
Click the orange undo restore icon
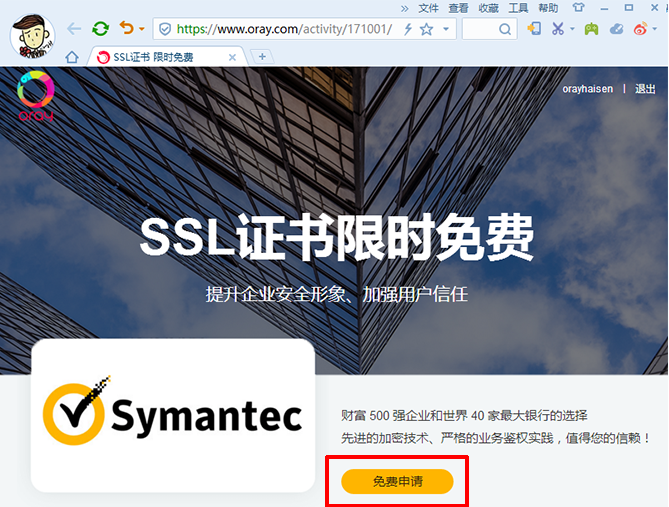tap(126, 29)
